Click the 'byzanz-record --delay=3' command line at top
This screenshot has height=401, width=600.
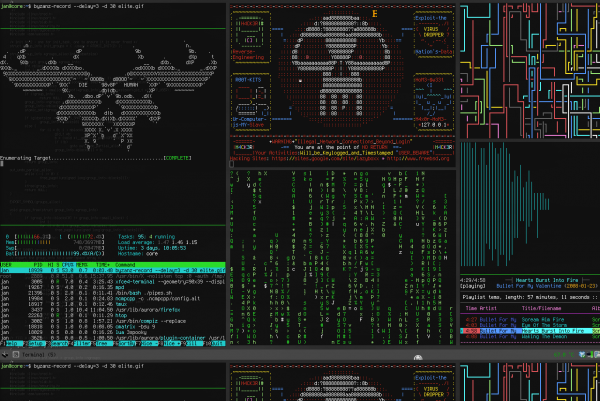89,6
